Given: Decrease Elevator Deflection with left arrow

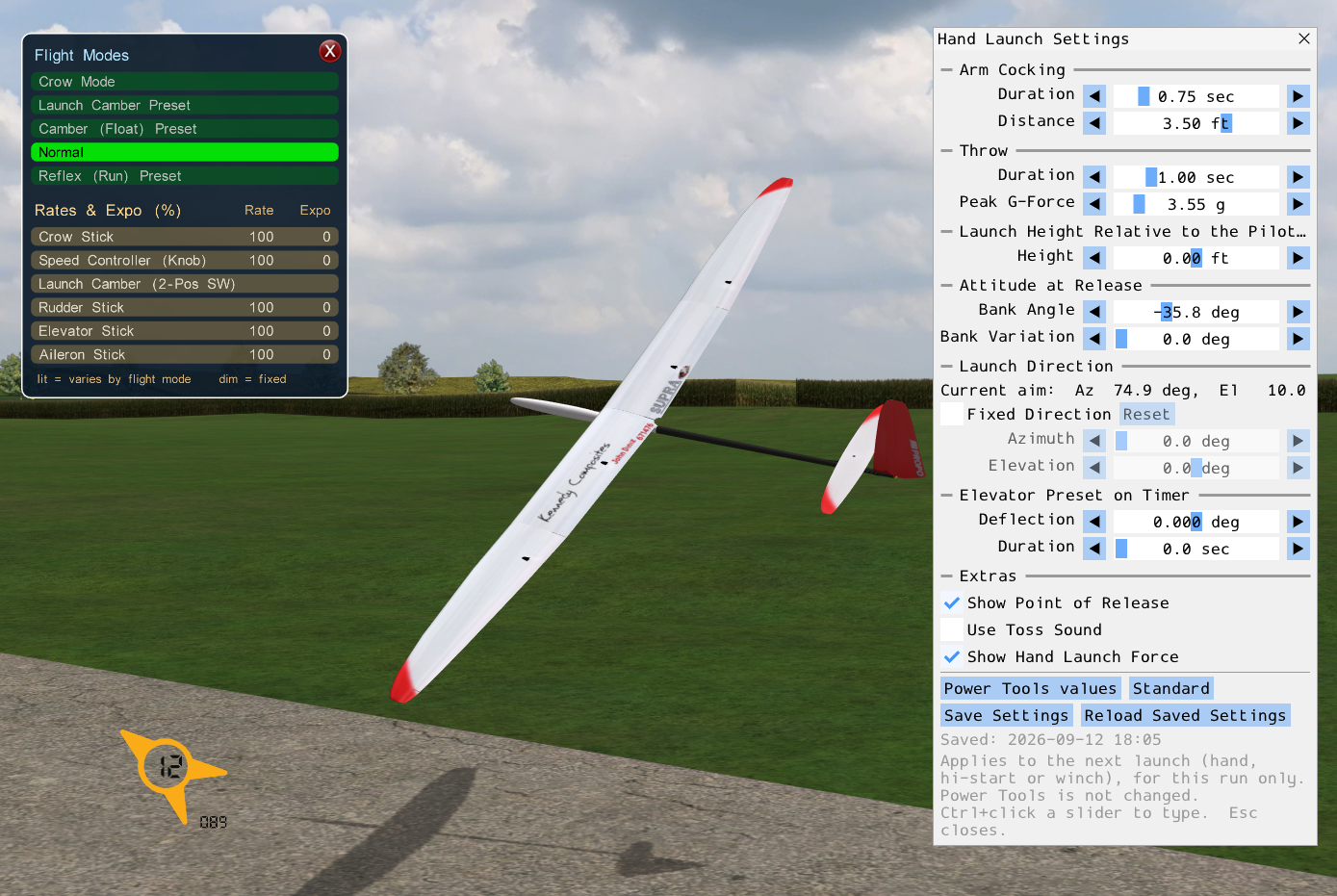Looking at the screenshot, I should click(1094, 522).
